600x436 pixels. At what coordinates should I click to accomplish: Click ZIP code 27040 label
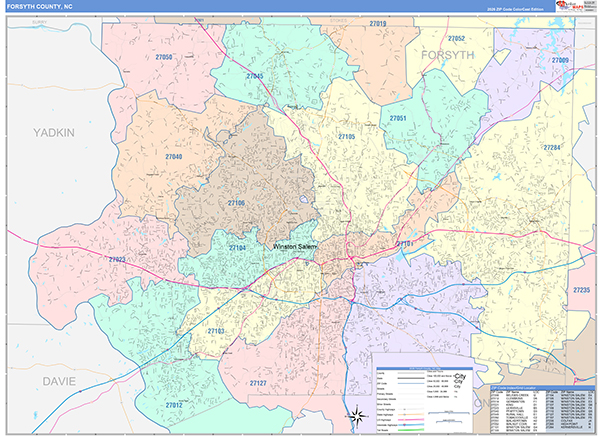[174, 157]
